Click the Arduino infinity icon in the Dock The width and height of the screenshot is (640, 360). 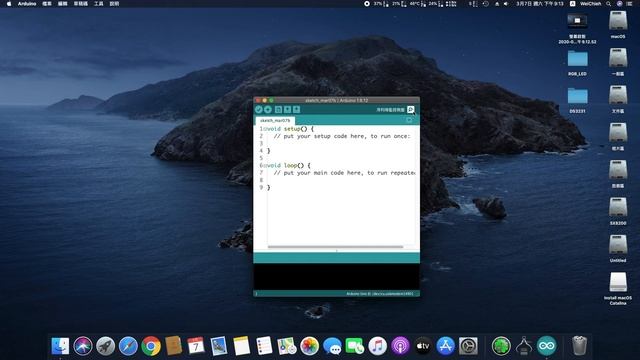[547, 346]
